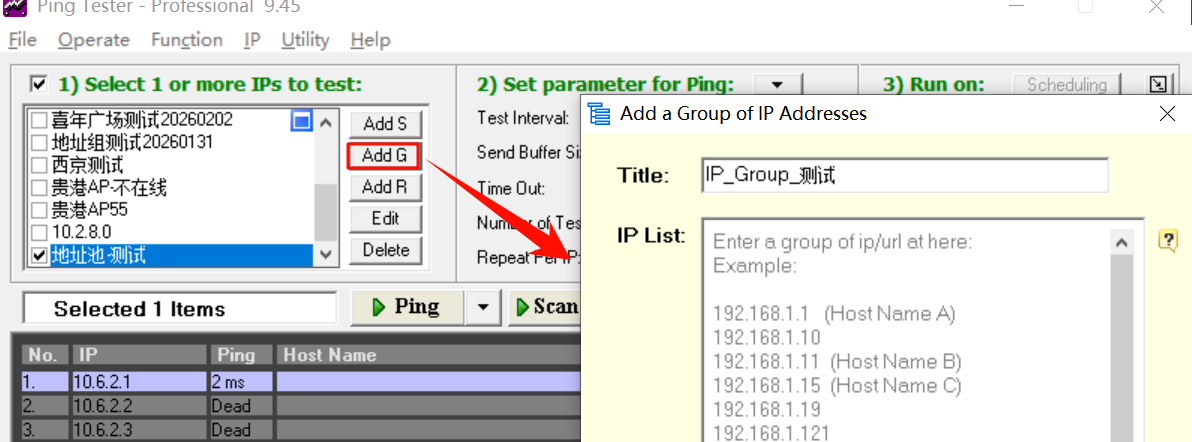Expand the Set parameter for Ping dropdown
Image resolution: width=1192 pixels, height=442 pixels.
coord(776,85)
